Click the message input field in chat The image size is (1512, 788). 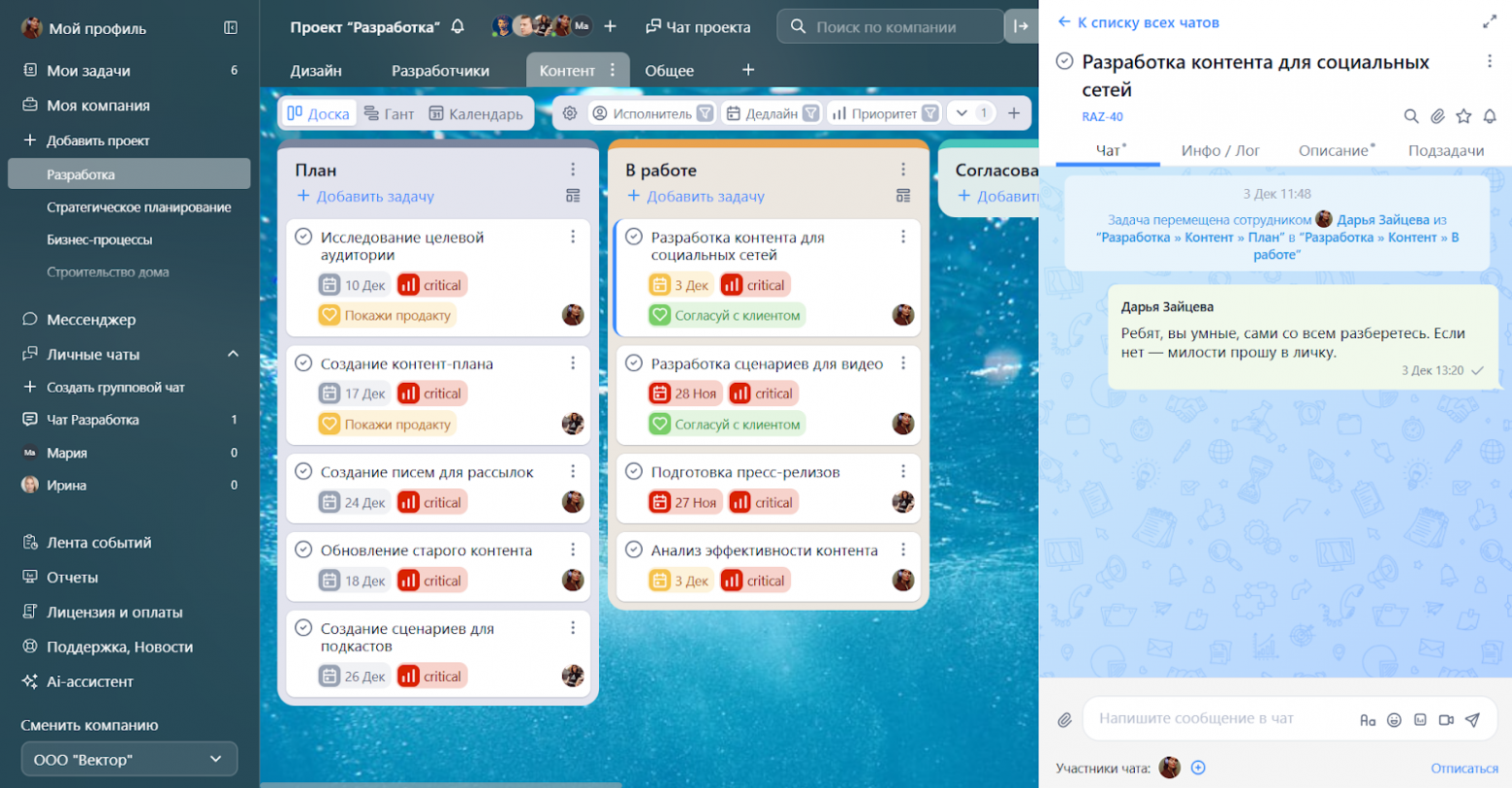coord(1221,718)
